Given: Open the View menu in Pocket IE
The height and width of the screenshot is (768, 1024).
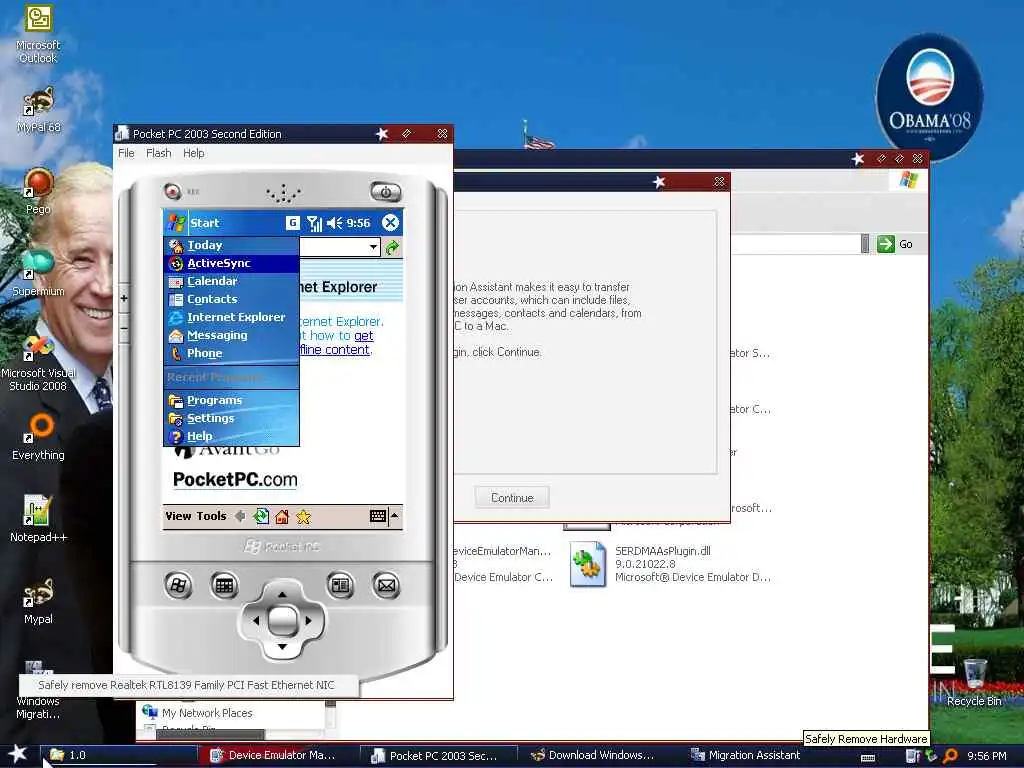Looking at the screenshot, I should [x=178, y=516].
